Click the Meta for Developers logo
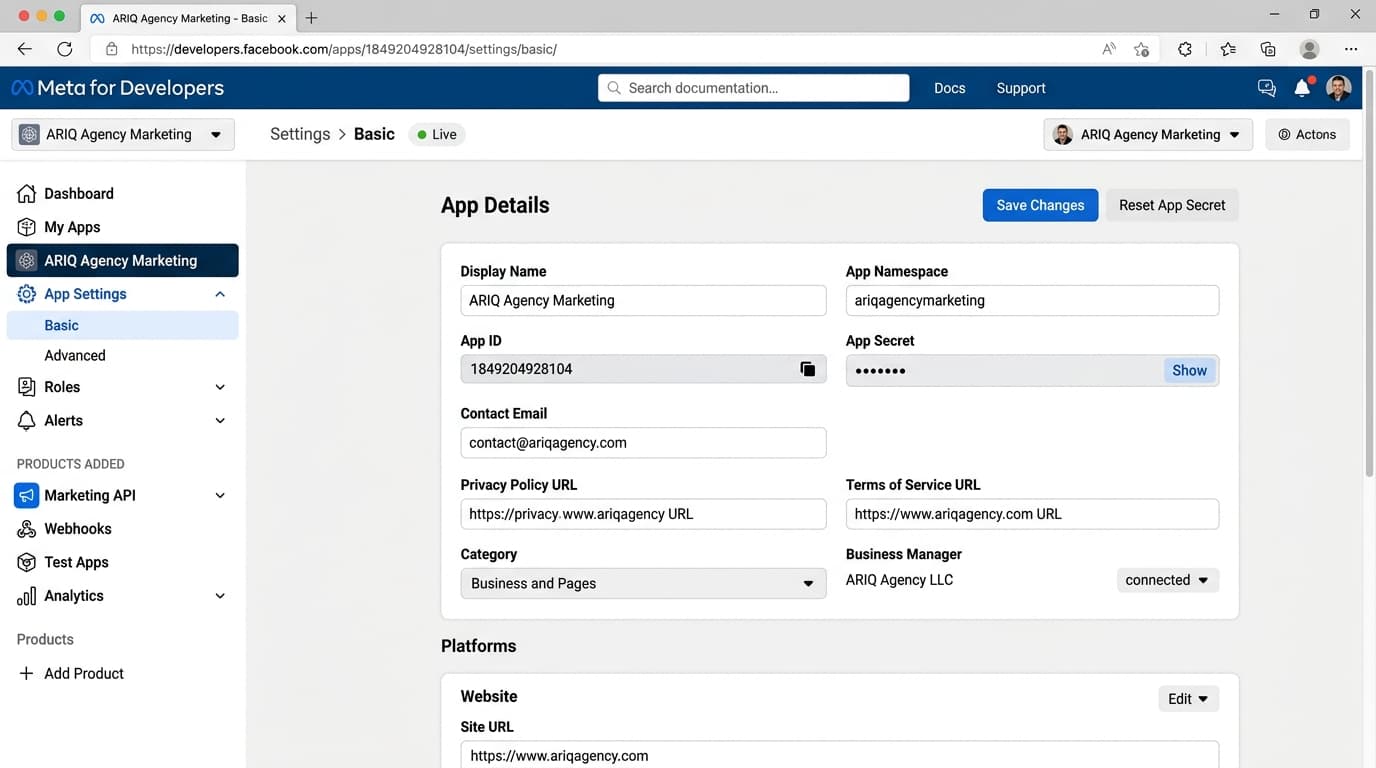Screen dimensions: 1376x768 (117, 88)
